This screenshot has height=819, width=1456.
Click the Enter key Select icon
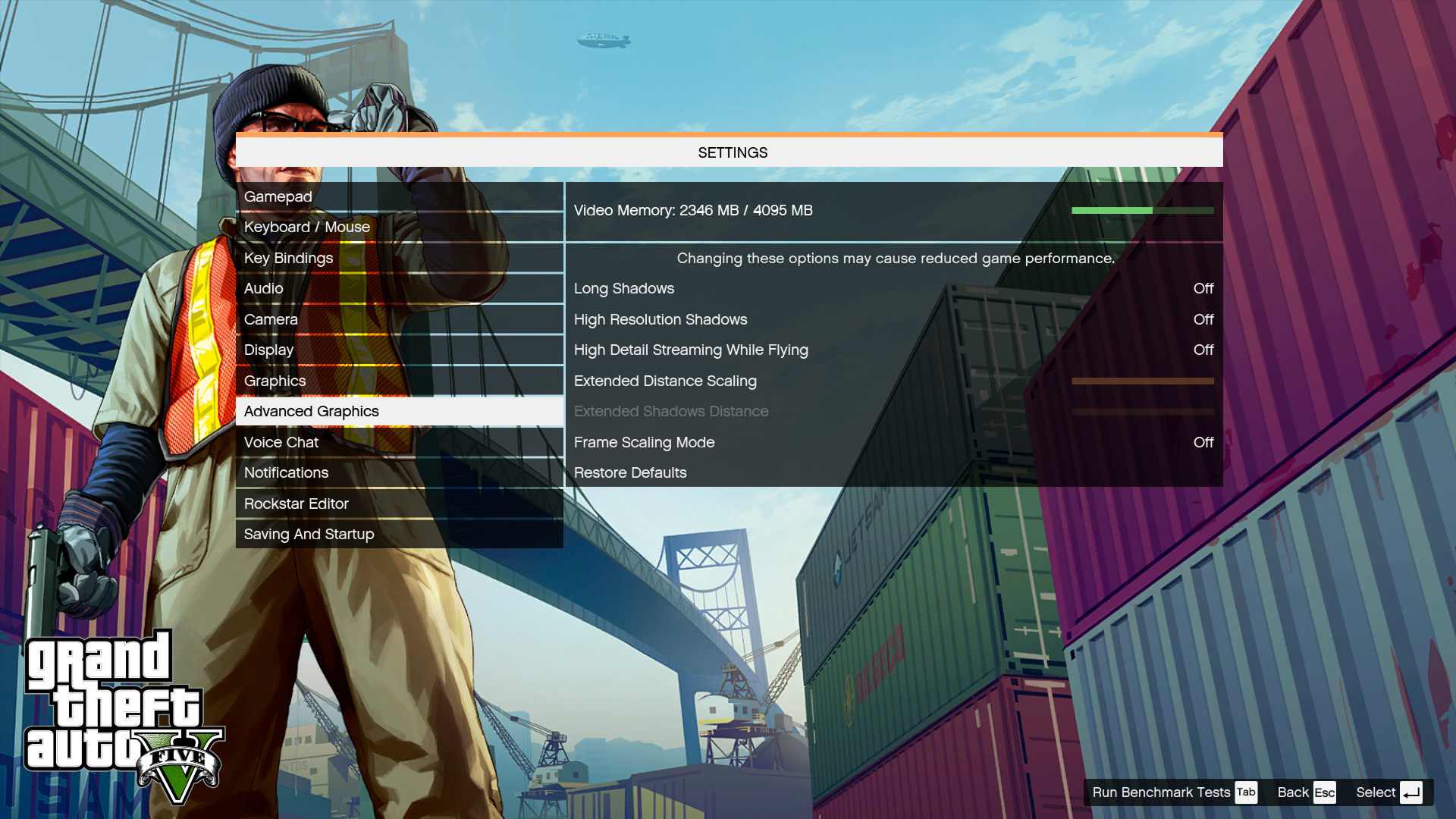[1410, 792]
